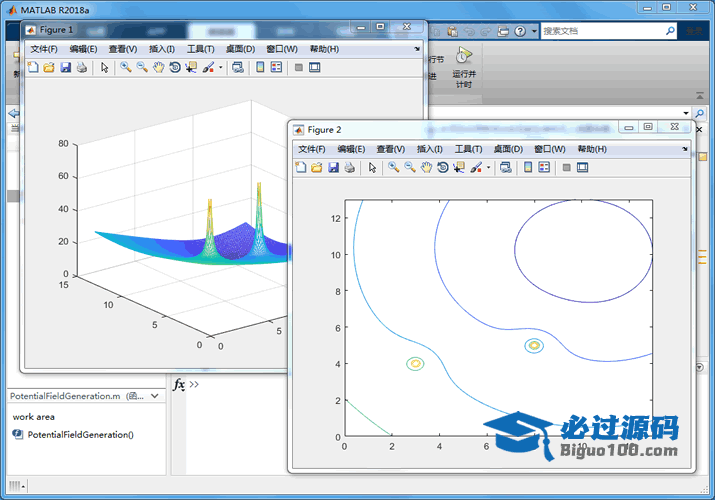Select Data Cursor tool in Figure 1
Viewport: 715px width, 500px height.
click(191, 67)
